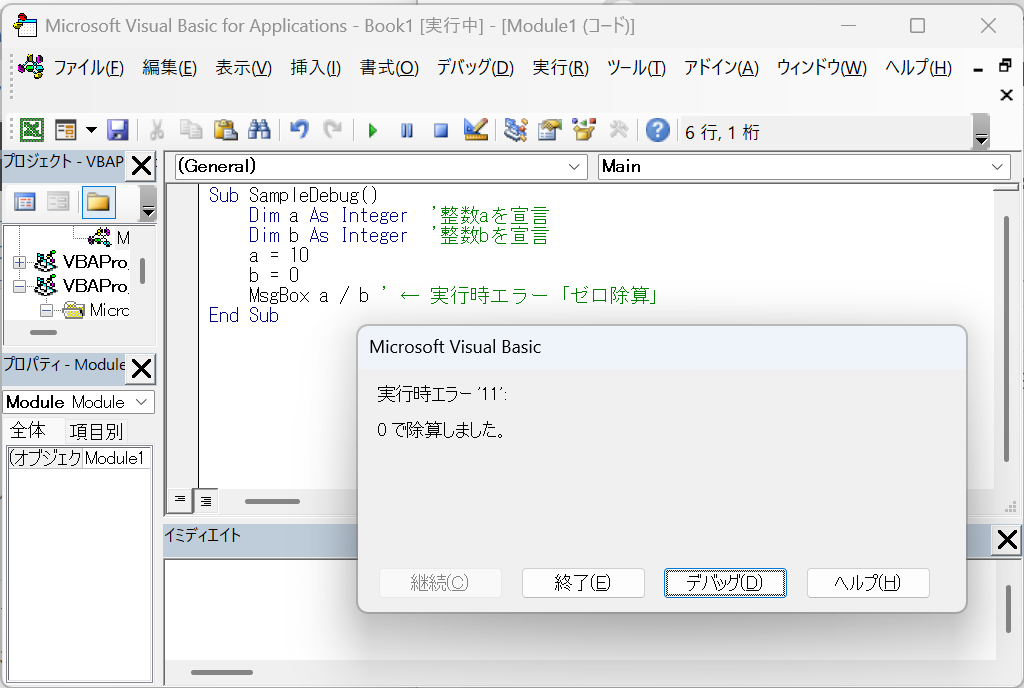Viewport: 1024px width, 688px height.
Task: Open the Project Explorer icon
Action: click(516, 130)
